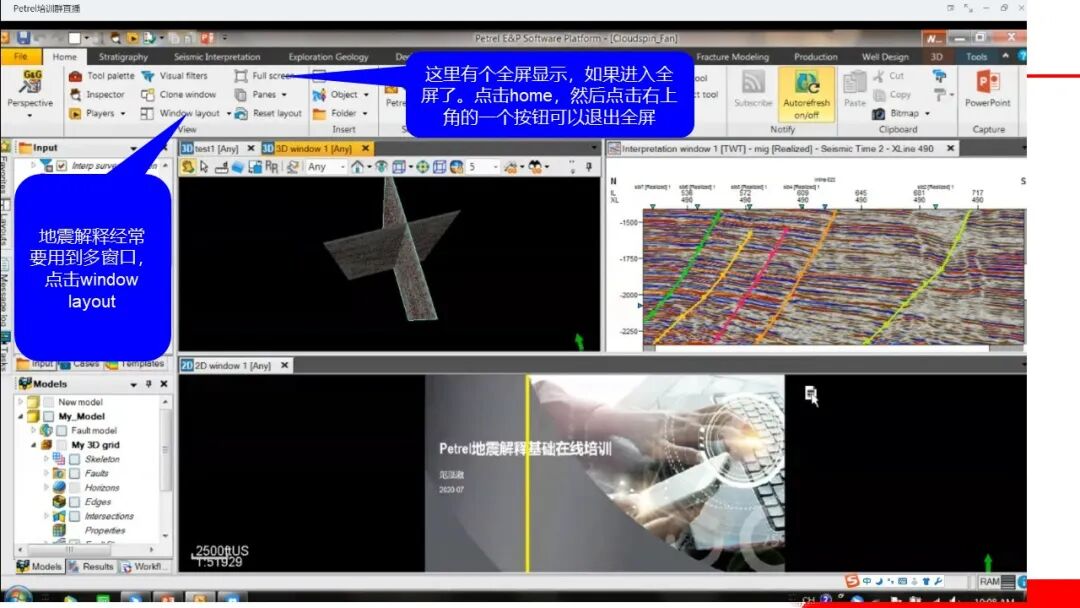Click the Copy icon
The image size is (1080, 608).
point(879,94)
